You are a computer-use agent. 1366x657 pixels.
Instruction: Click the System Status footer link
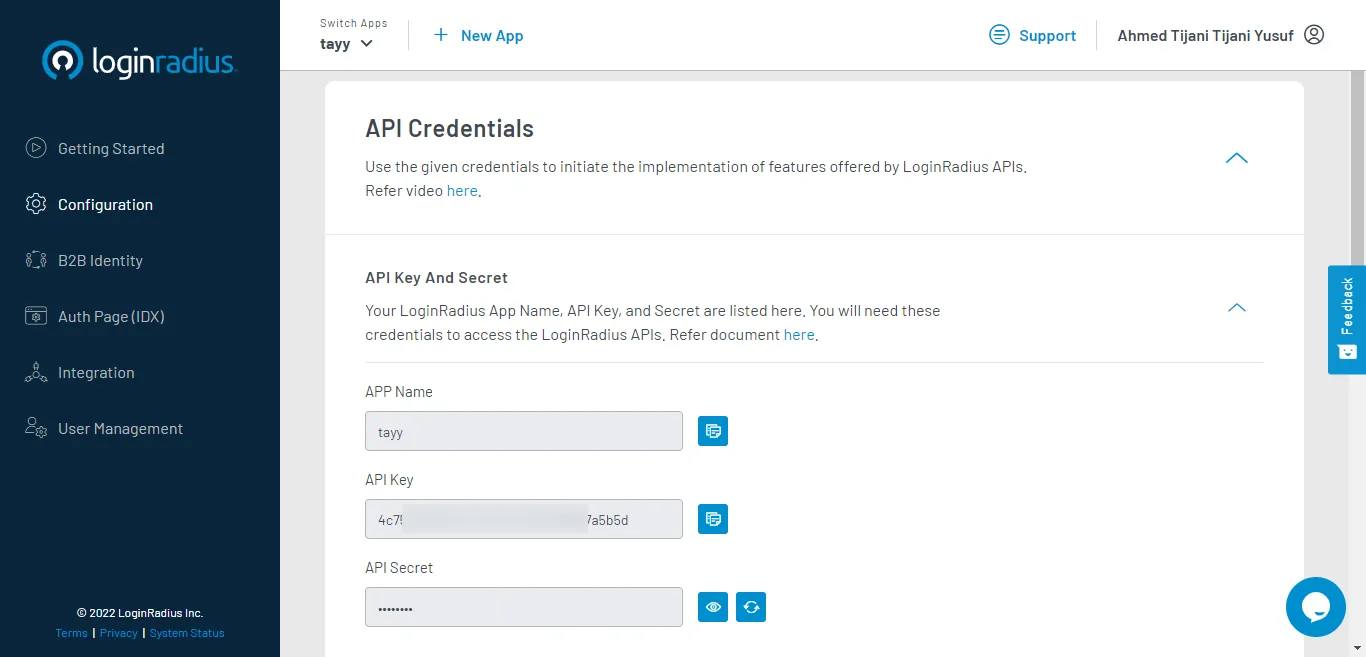click(x=187, y=632)
